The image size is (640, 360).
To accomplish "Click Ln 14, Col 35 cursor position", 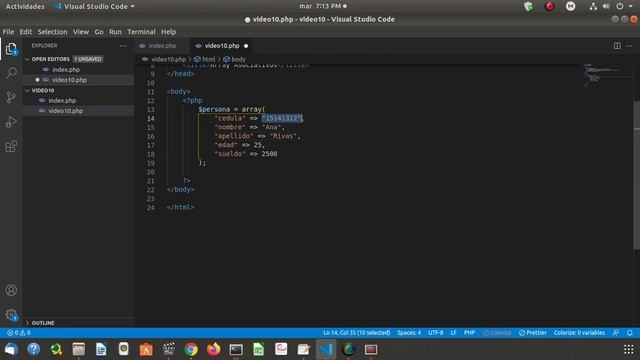I will click(356, 333).
